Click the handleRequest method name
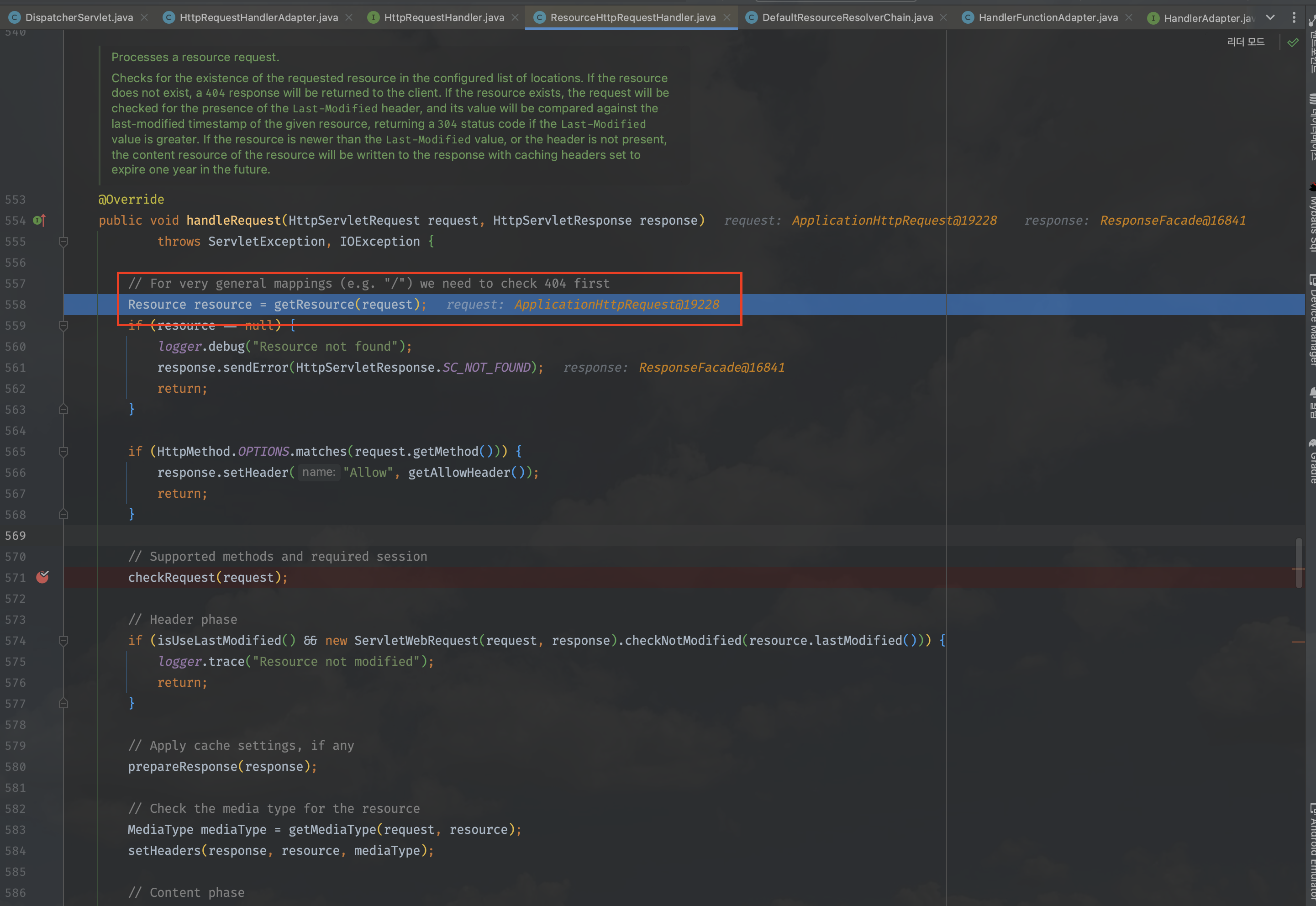 click(x=234, y=220)
